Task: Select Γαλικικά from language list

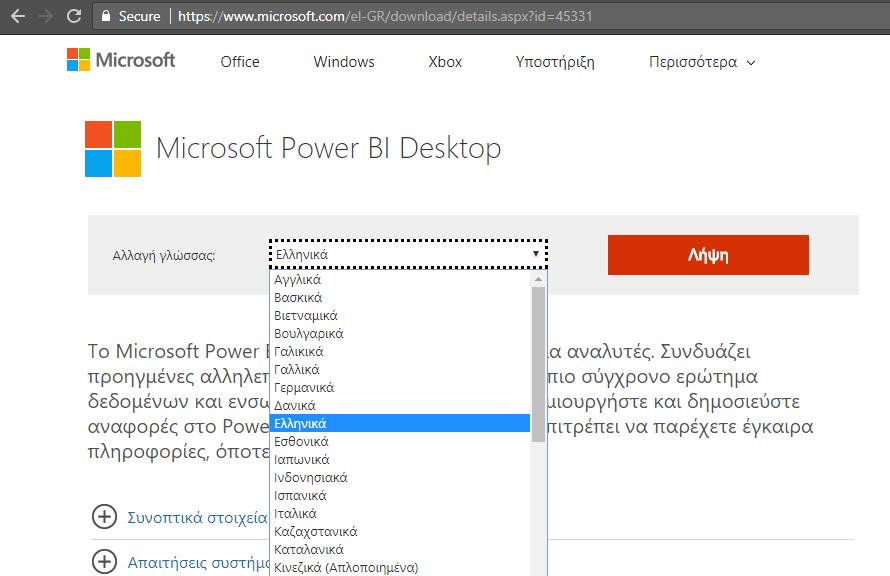Action: pyautogui.click(x=400, y=351)
